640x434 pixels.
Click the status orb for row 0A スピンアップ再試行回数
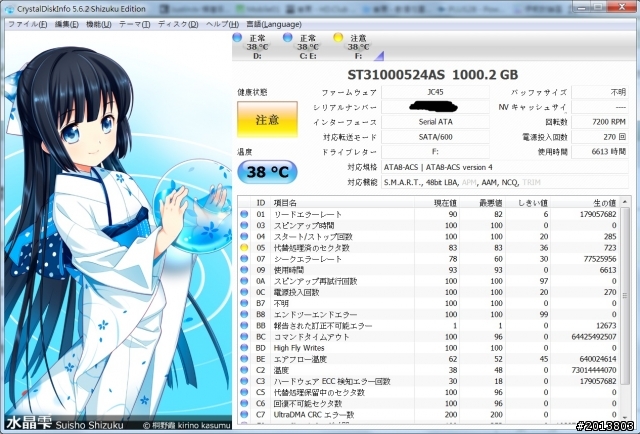point(244,281)
